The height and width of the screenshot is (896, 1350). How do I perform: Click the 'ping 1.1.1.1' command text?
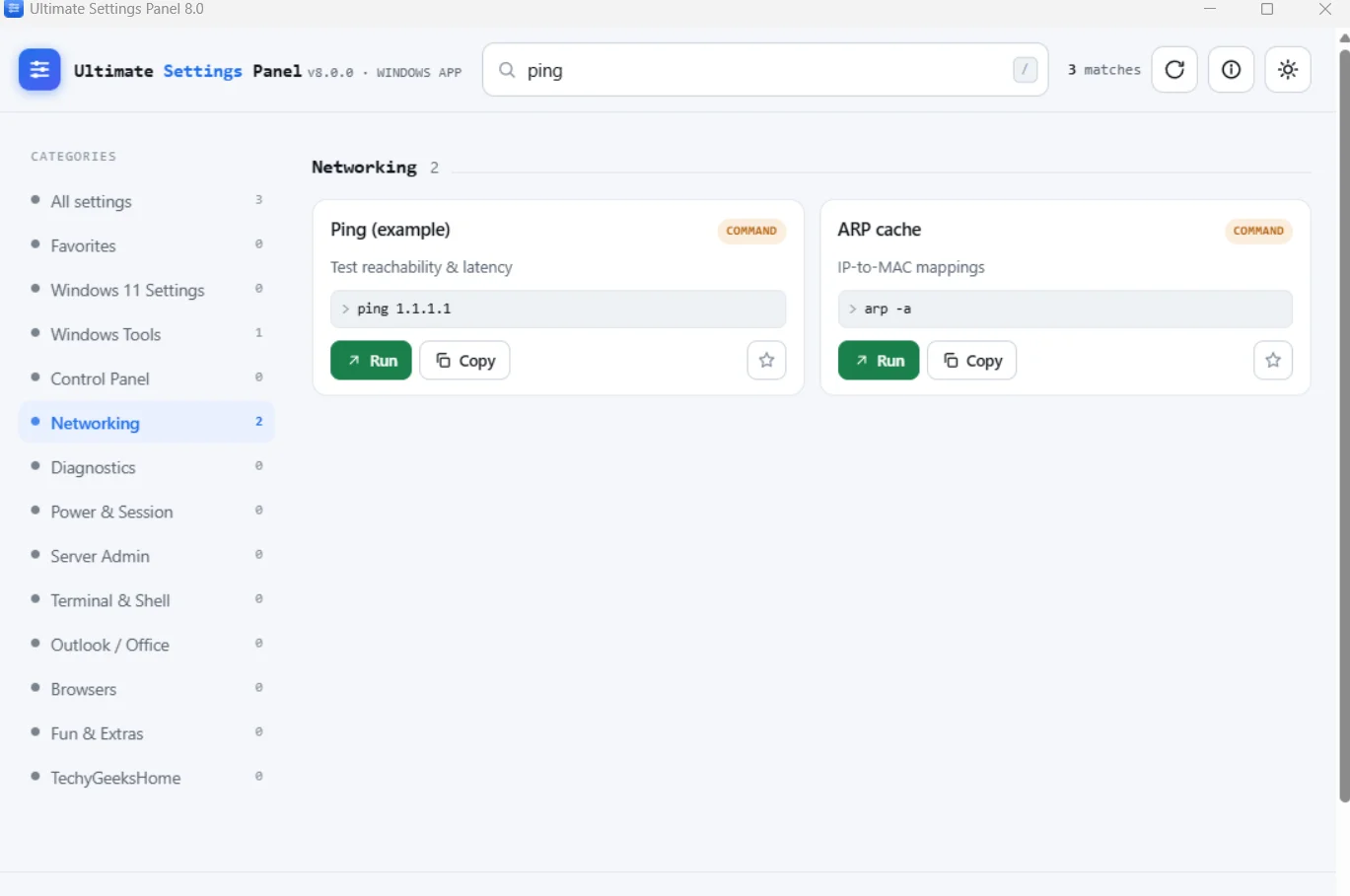(403, 309)
